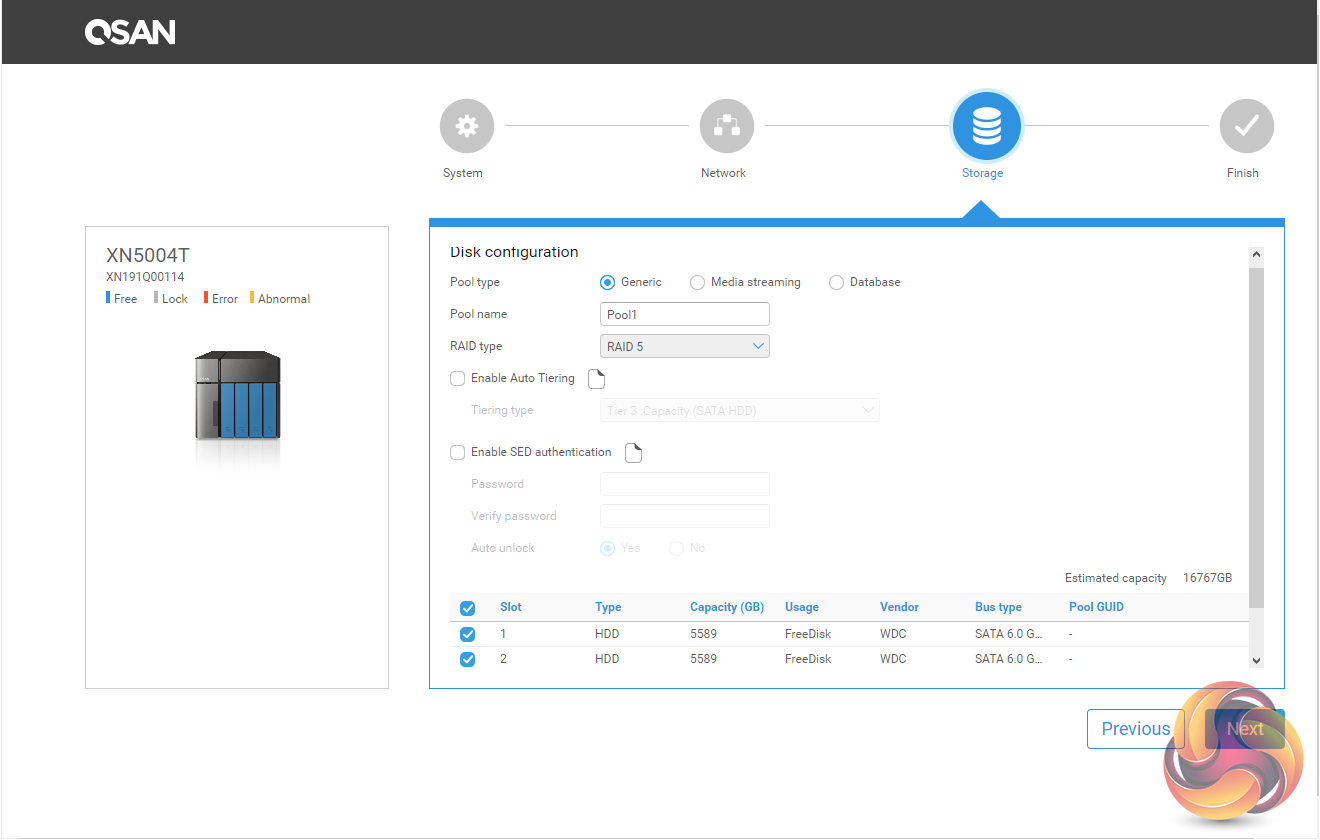1320x840 pixels.
Task: Click the Pool name input field
Action: click(x=685, y=315)
